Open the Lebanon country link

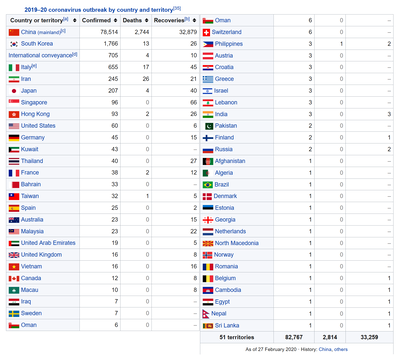(x=226, y=102)
